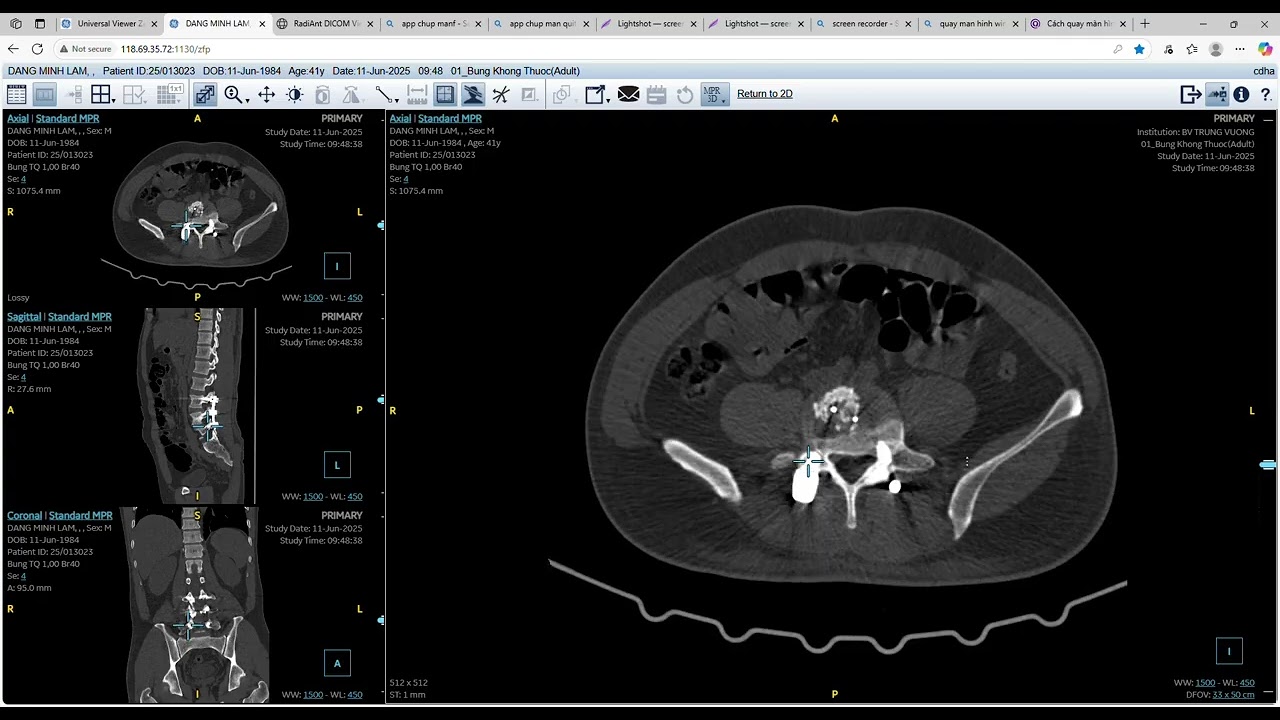Viewport: 1280px width, 720px height.
Task: Click the Return to 2D link
Action: click(x=765, y=94)
